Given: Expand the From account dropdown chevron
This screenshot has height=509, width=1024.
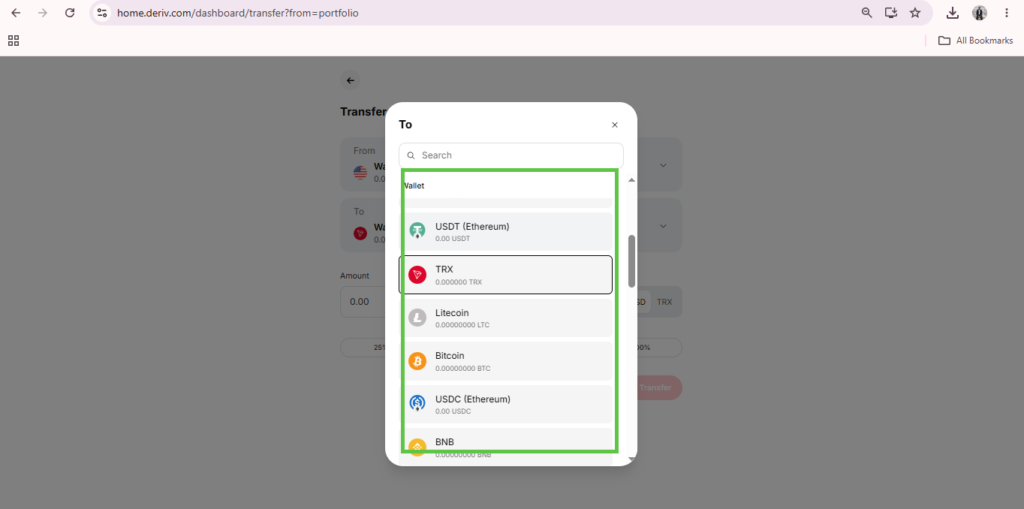Looking at the screenshot, I should 663,165.
